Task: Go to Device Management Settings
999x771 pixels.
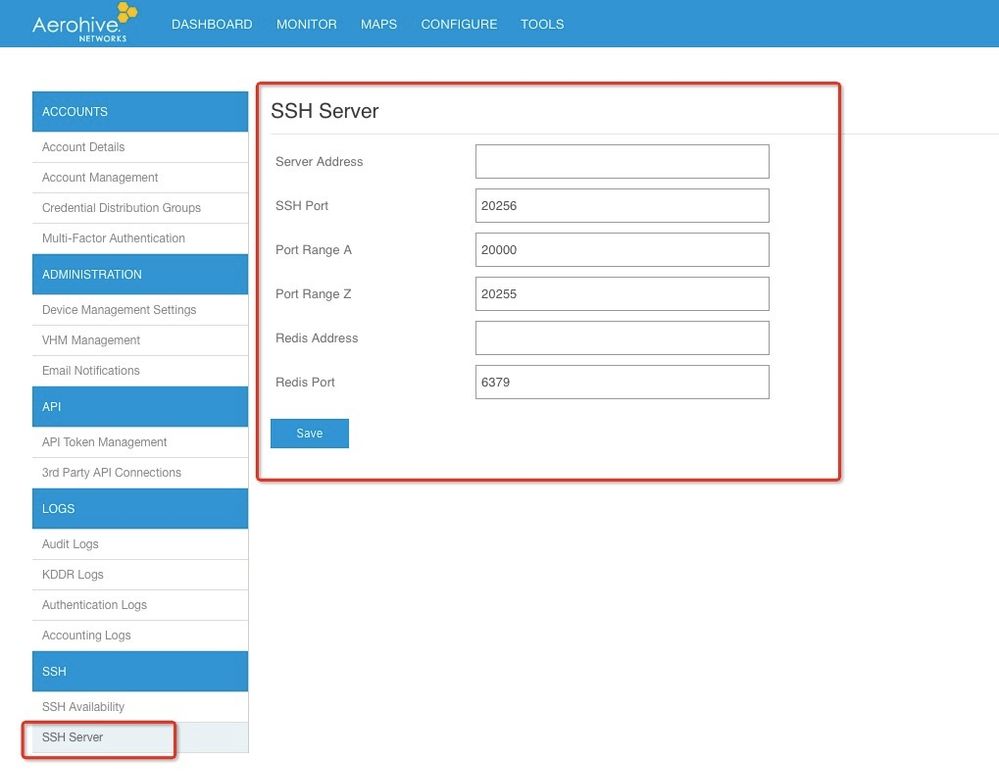Action: click(119, 310)
